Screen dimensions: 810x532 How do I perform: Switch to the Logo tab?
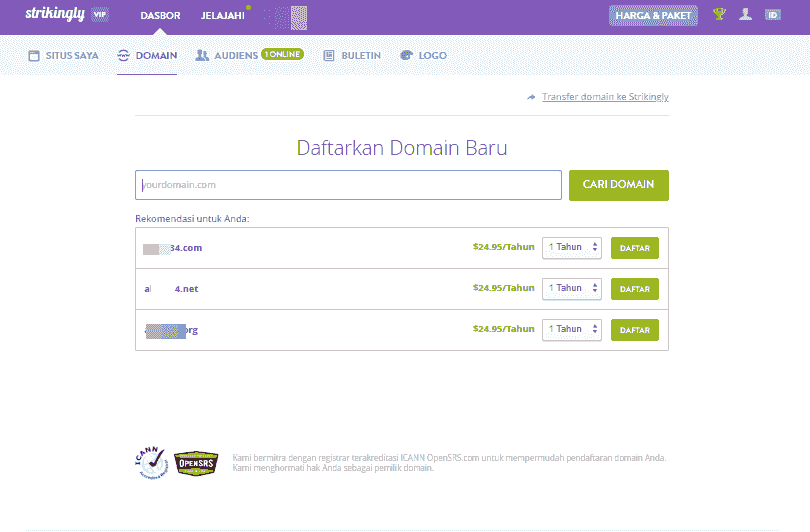[423, 55]
